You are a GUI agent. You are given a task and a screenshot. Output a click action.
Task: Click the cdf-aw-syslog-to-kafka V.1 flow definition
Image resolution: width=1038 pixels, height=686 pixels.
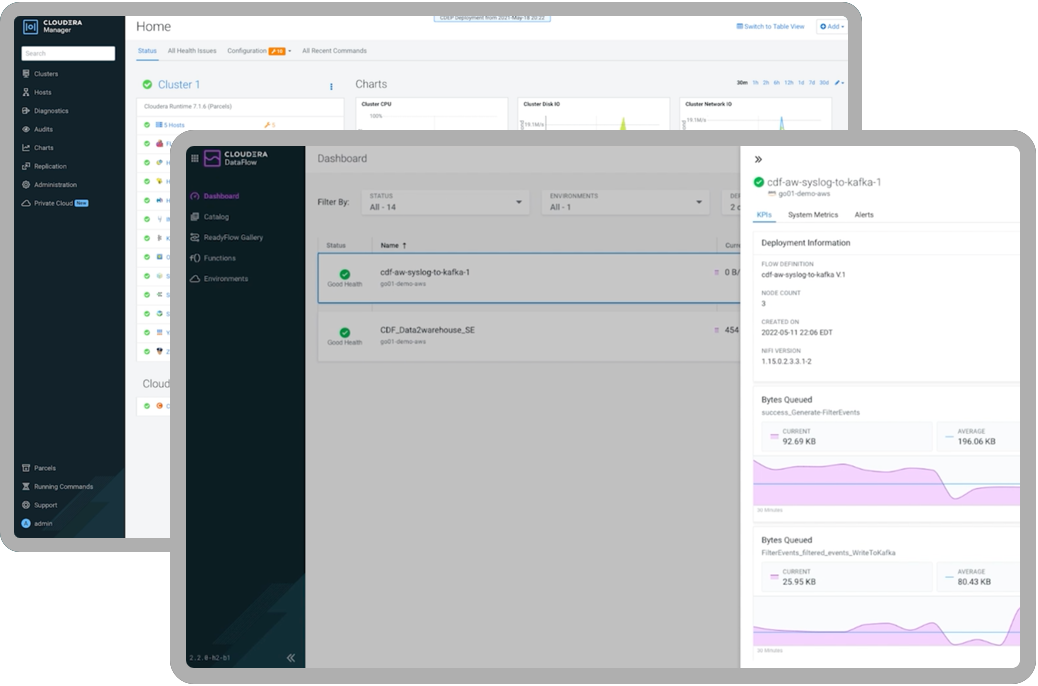[x=803, y=274]
